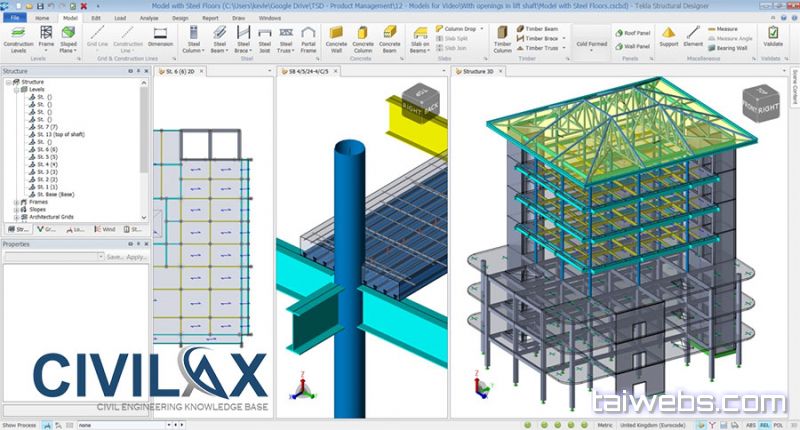Click the File button
Viewport: 800px width, 430px height.
15,18
